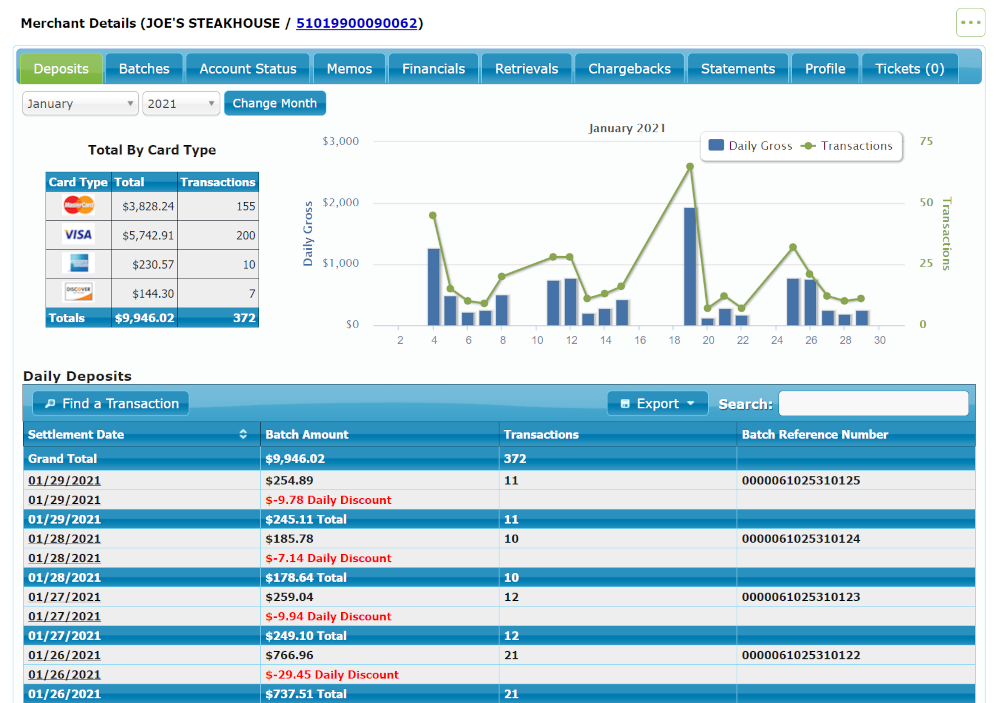Click the $254.89 batch amount
1000x703 pixels.
[289, 480]
